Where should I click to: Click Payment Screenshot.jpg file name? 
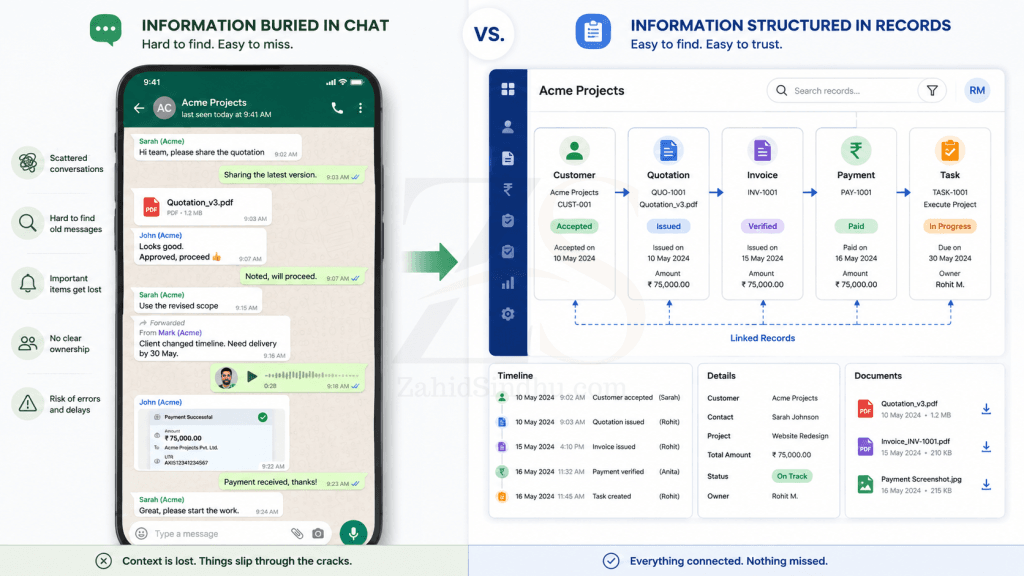click(x=921, y=479)
